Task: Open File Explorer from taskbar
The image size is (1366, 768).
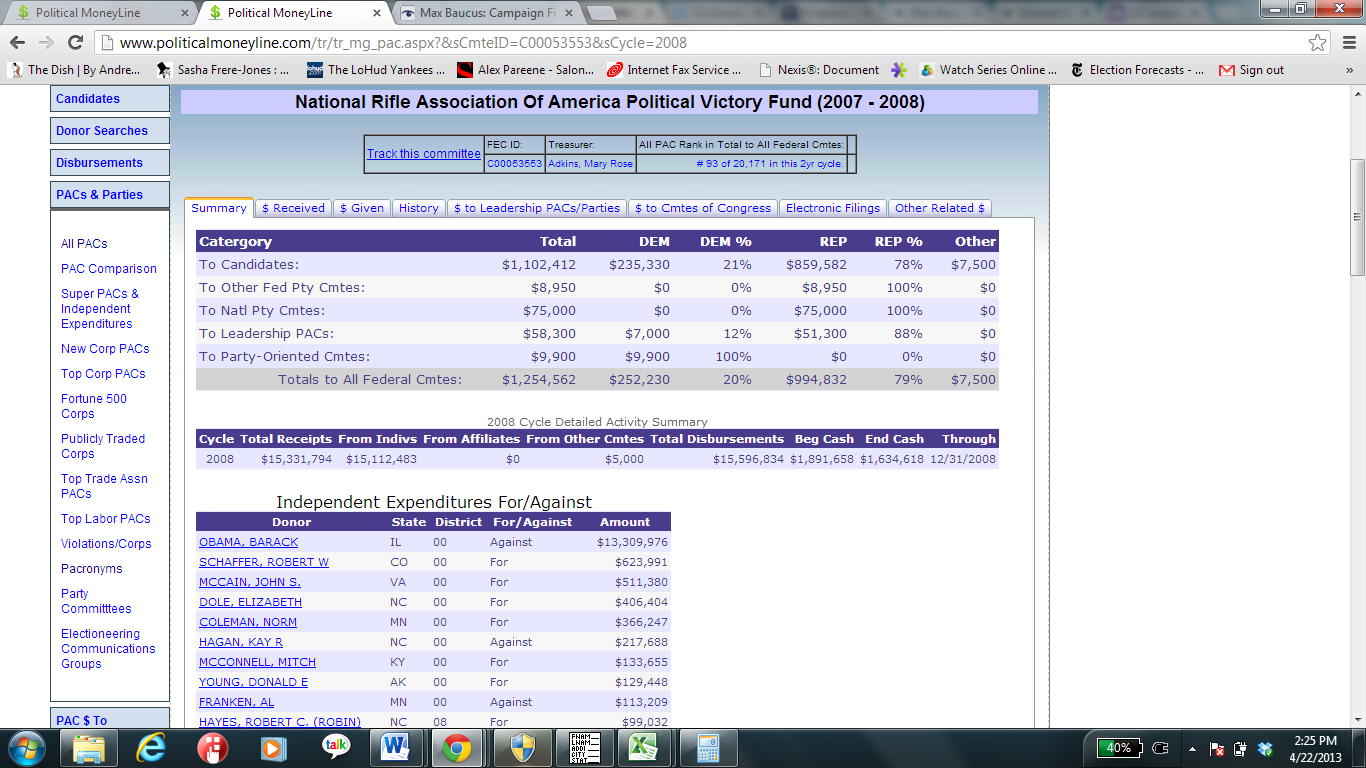Action: point(89,747)
